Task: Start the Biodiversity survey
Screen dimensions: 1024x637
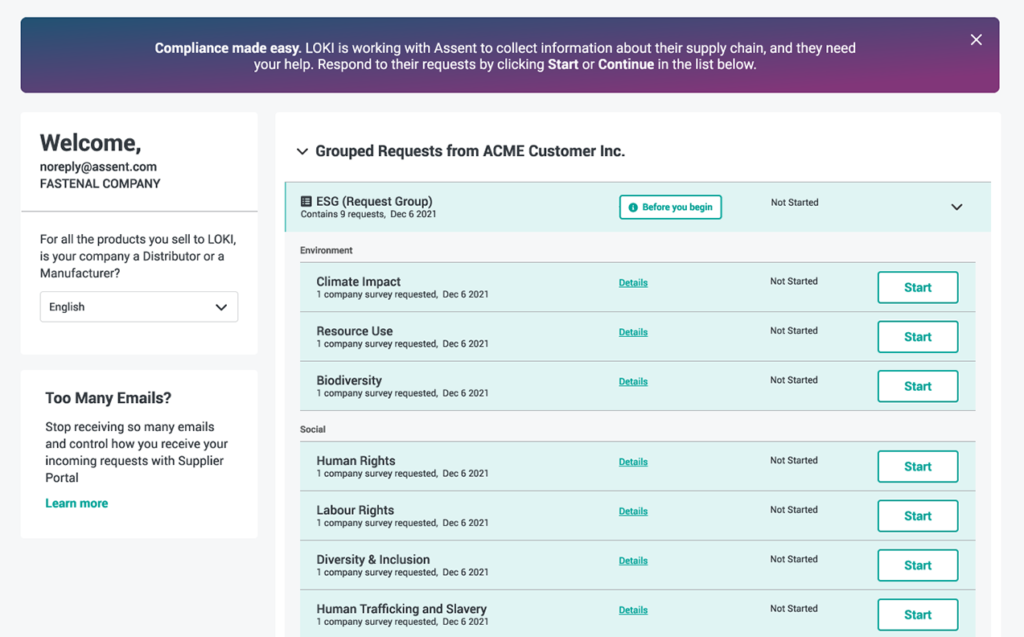Action: [x=917, y=386]
